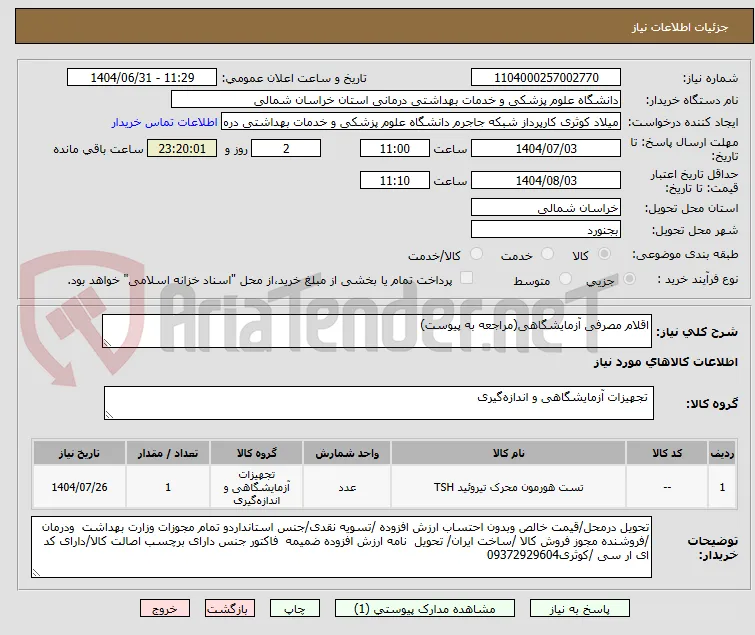Click the تاریخ نیاز column header
The image size is (755, 635).
pos(79,453)
